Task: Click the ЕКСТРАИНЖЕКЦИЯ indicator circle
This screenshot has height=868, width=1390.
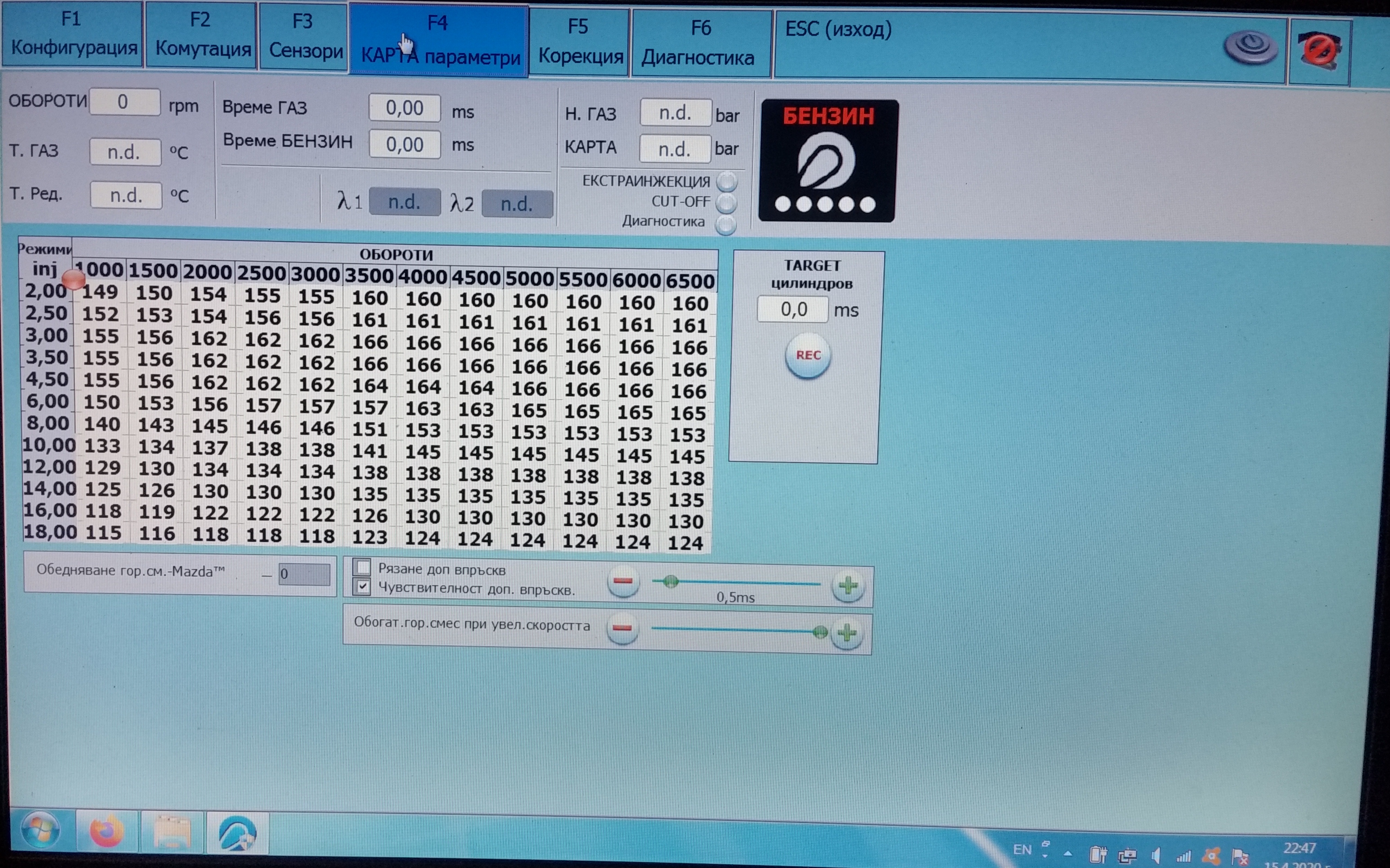Action: 727,181
